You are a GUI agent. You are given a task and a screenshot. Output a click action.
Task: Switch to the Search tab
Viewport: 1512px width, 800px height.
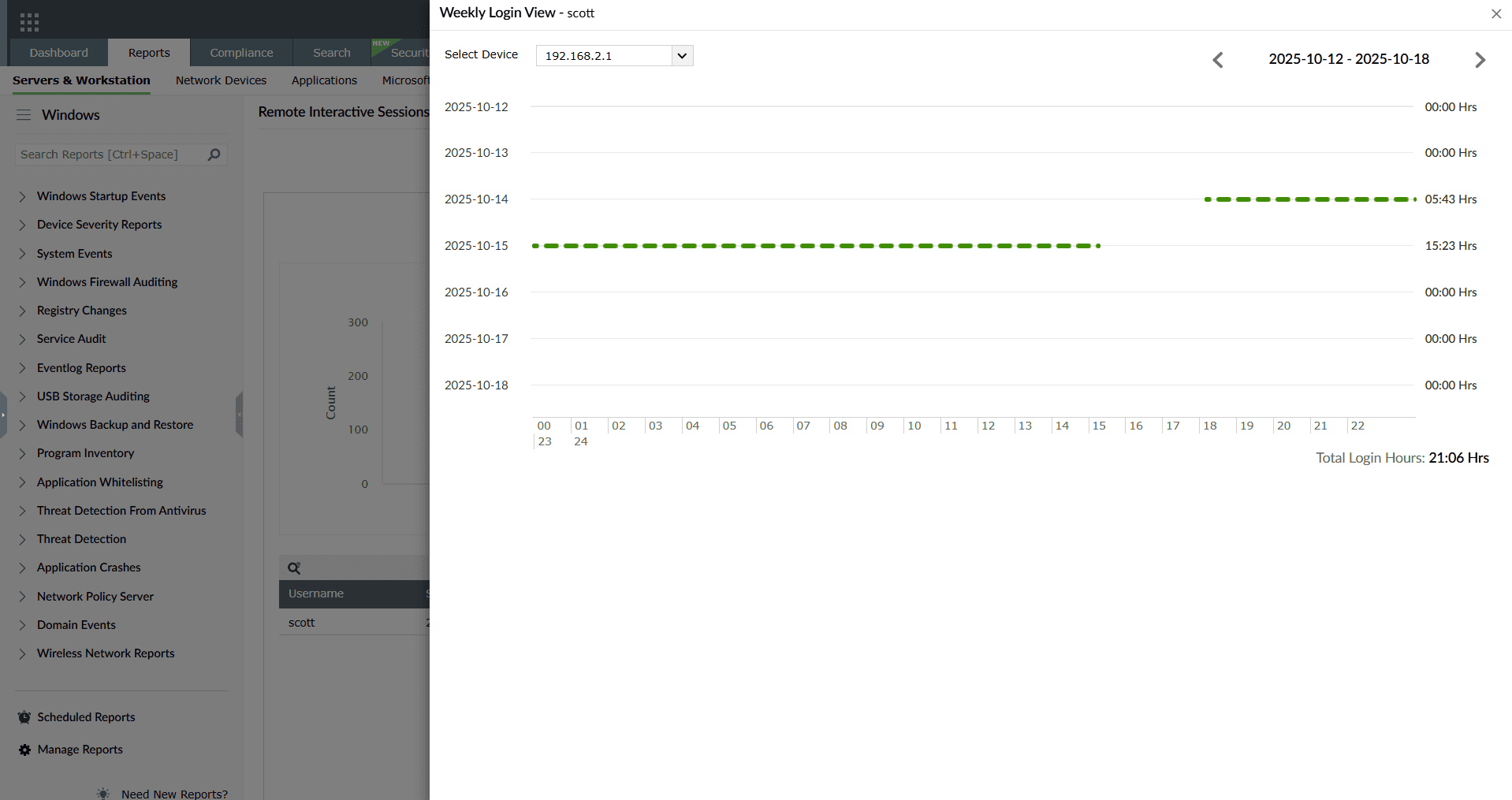click(332, 53)
